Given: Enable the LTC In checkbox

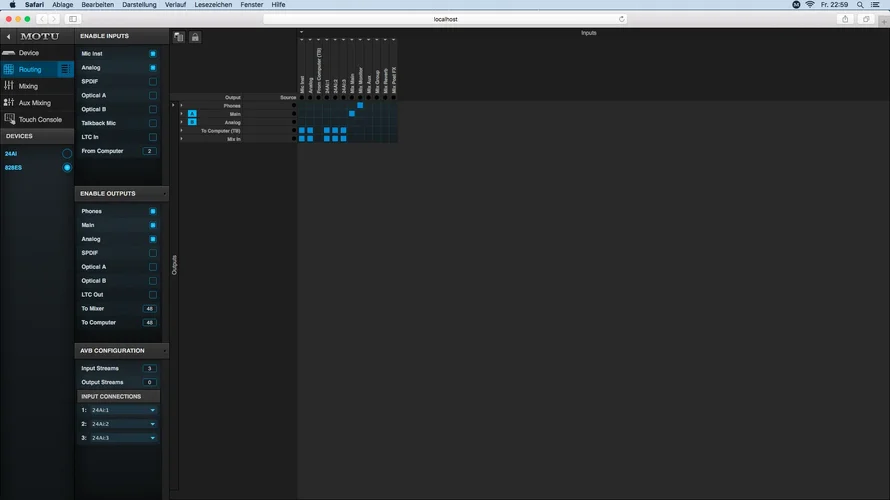Looking at the screenshot, I should [153, 137].
